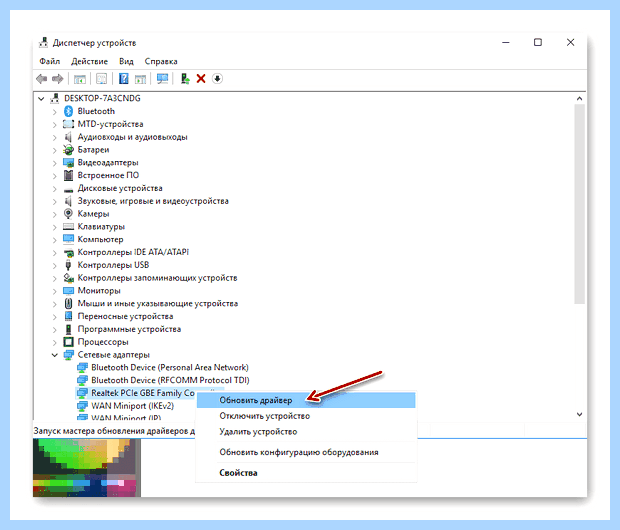This screenshot has width=620, height=530.
Task: Click the blue Help question-mark toolbar icon
Action: (x=124, y=79)
